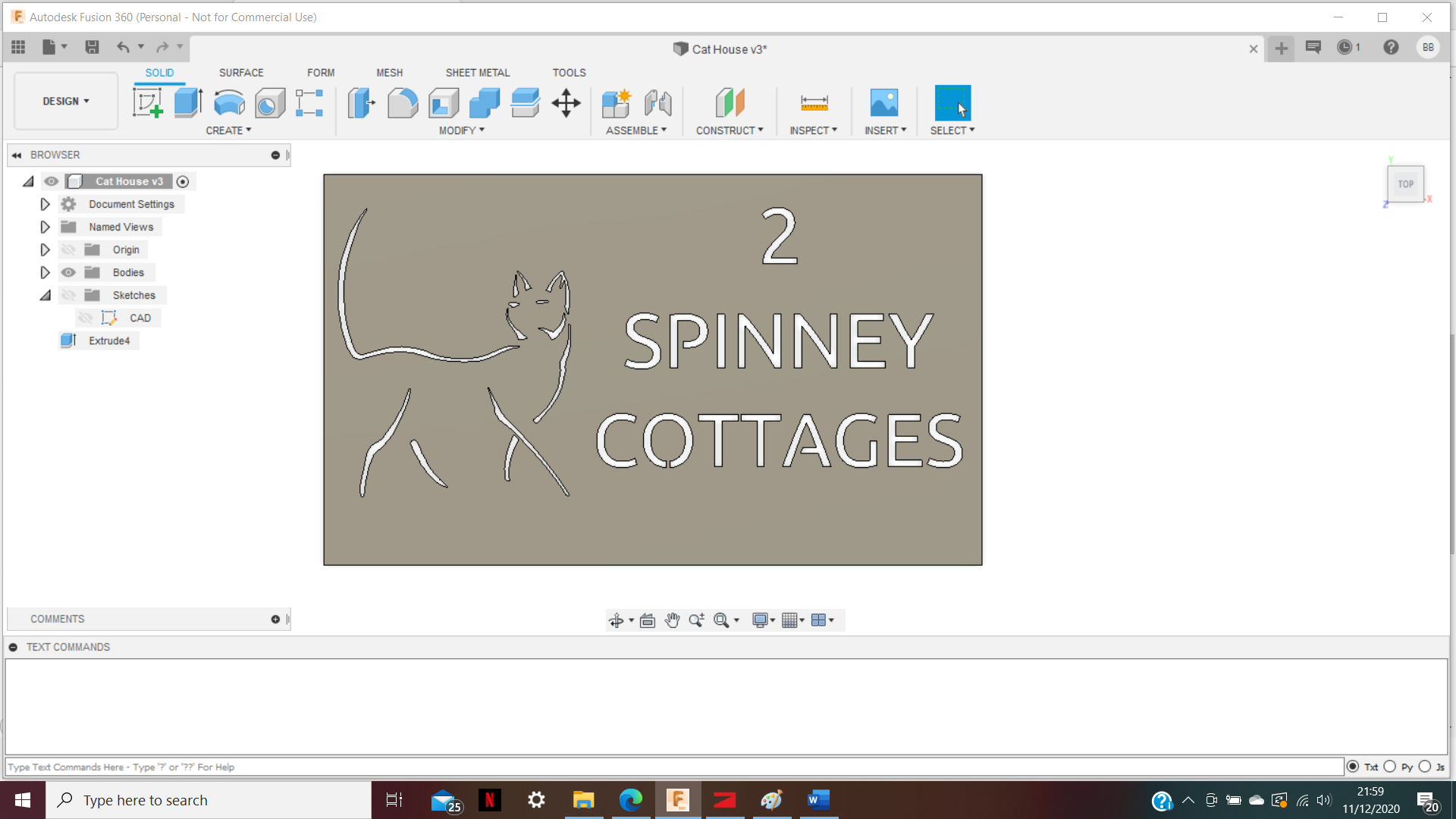Click the Revolve tool icon
Screen dimensions: 1456x819
[x=229, y=102]
